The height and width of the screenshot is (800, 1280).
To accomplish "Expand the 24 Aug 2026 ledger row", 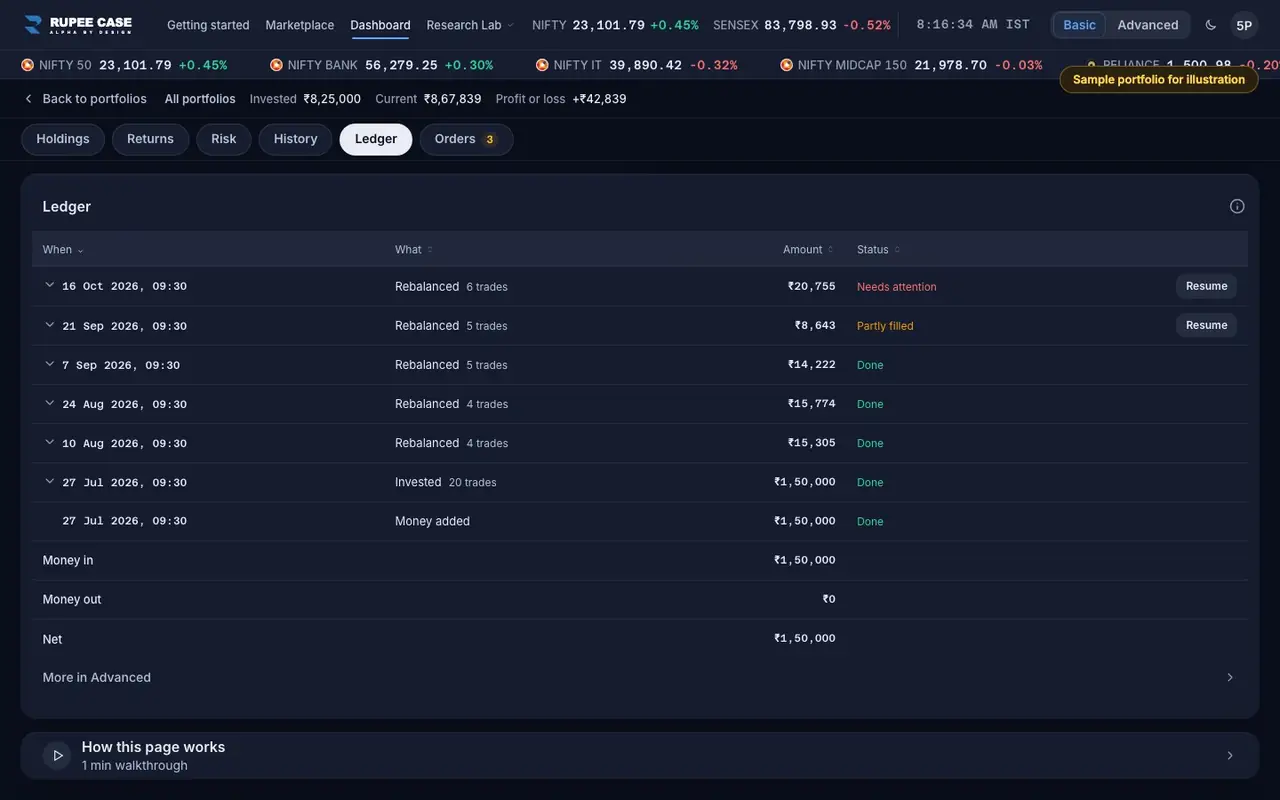I will (49, 403).
